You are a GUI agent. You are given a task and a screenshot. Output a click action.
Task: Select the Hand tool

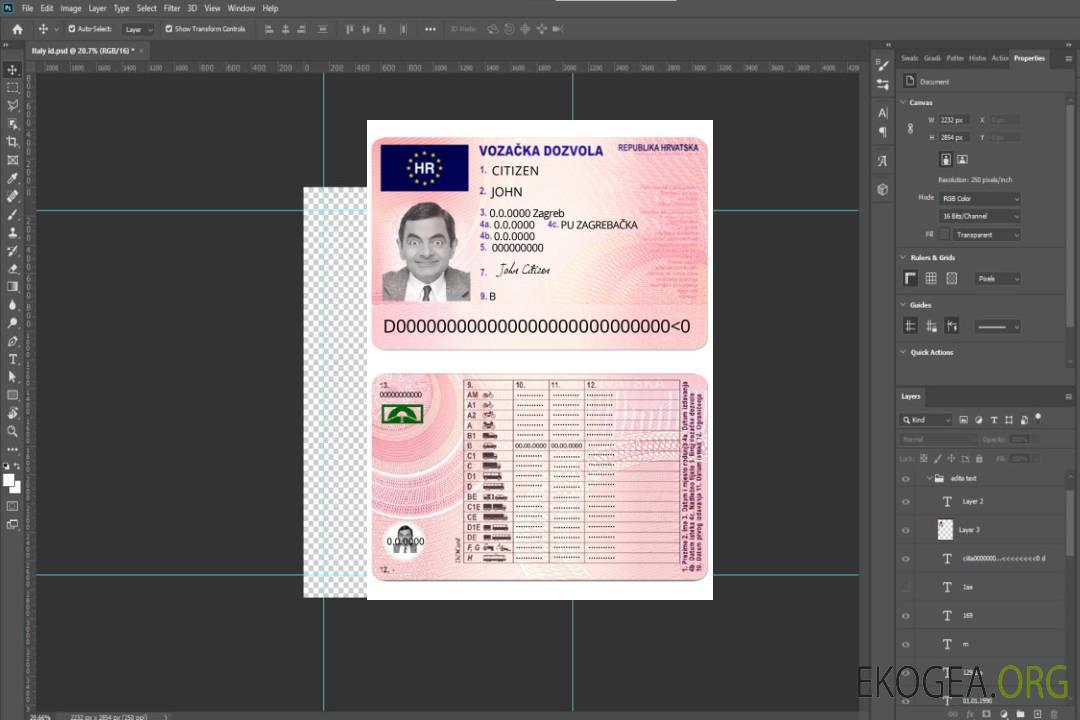12,413
